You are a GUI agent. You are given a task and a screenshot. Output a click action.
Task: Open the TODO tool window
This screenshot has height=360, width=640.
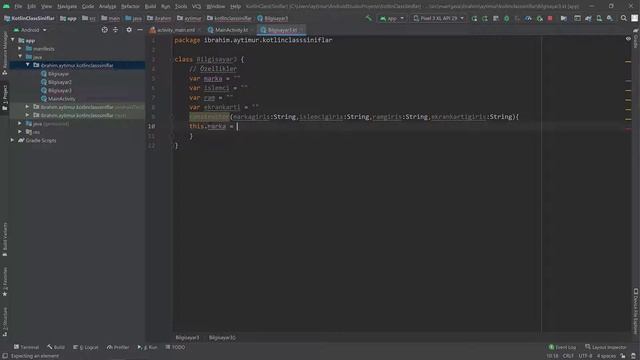pyautogui.click(x=175, y=347)
